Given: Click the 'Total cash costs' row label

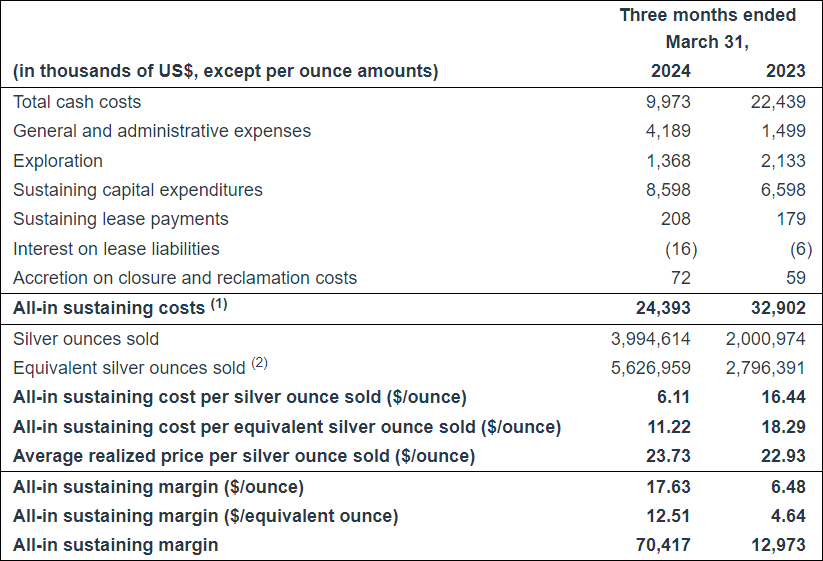Looking at the screenshot, I should pyautogui.click(x=77, y=102).
